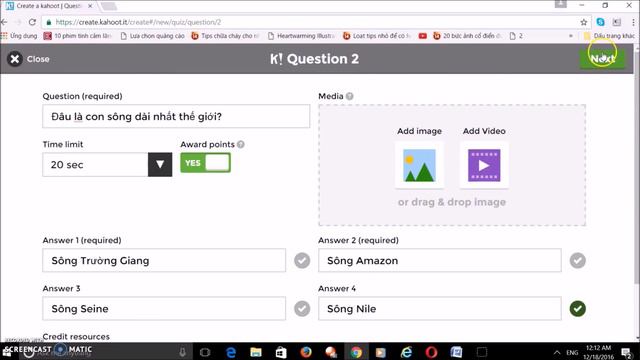
Task: Open the Chrome menu three dots
Action: pyautogui.click(x=633, y=22)
